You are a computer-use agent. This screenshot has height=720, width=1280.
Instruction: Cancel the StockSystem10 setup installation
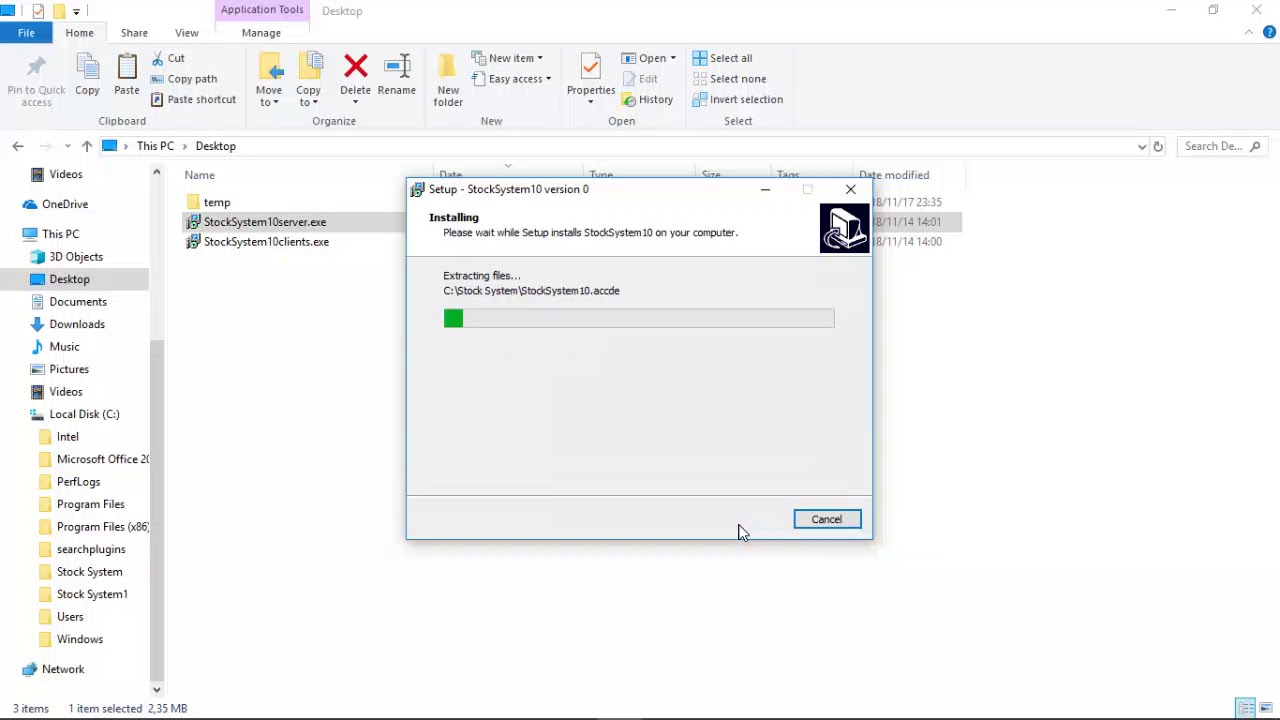click(827, 519)
